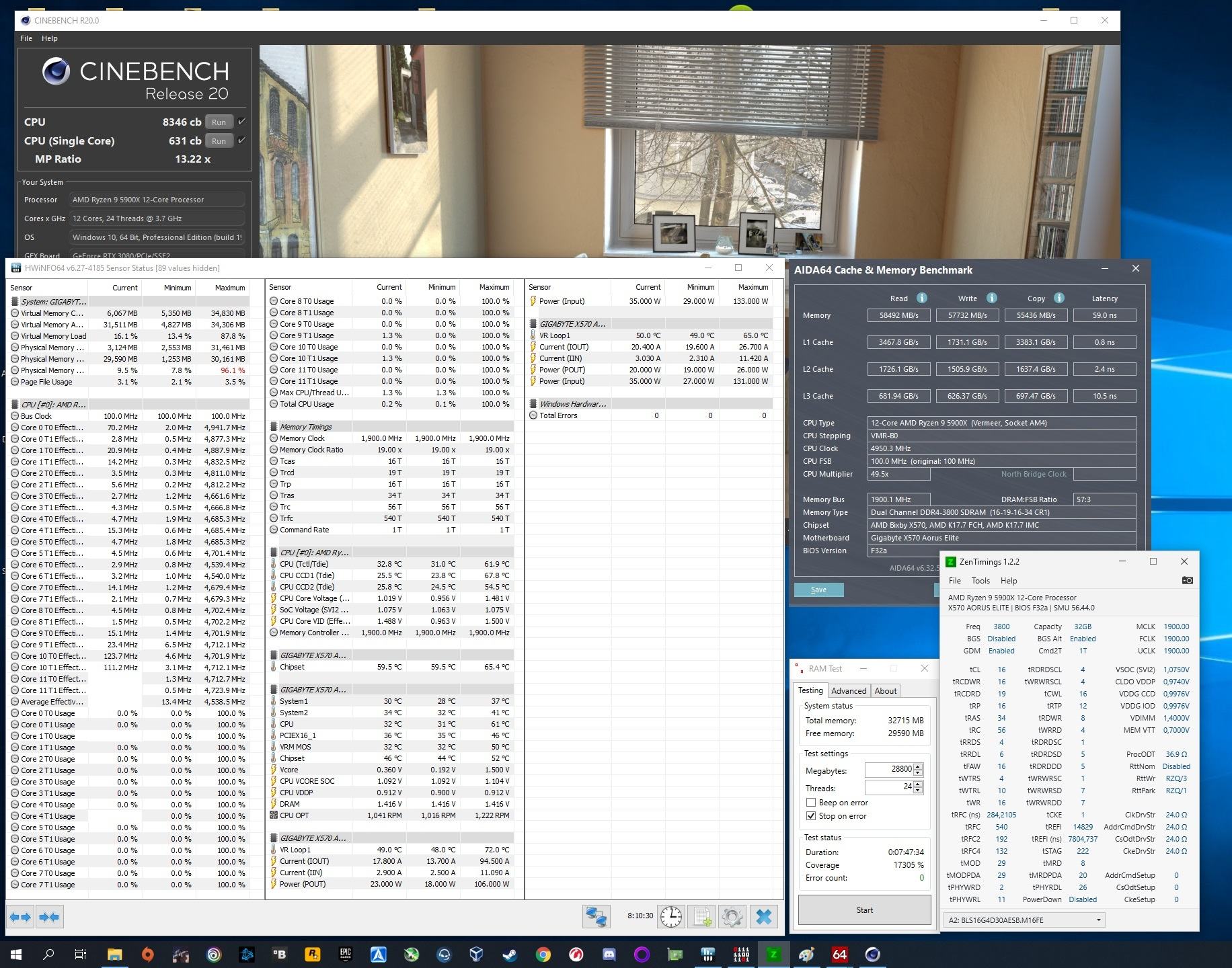Select the Testing tab in RAM Test
The height and width of the screenshot is (968, 1232).
click(x=810, y=690)
